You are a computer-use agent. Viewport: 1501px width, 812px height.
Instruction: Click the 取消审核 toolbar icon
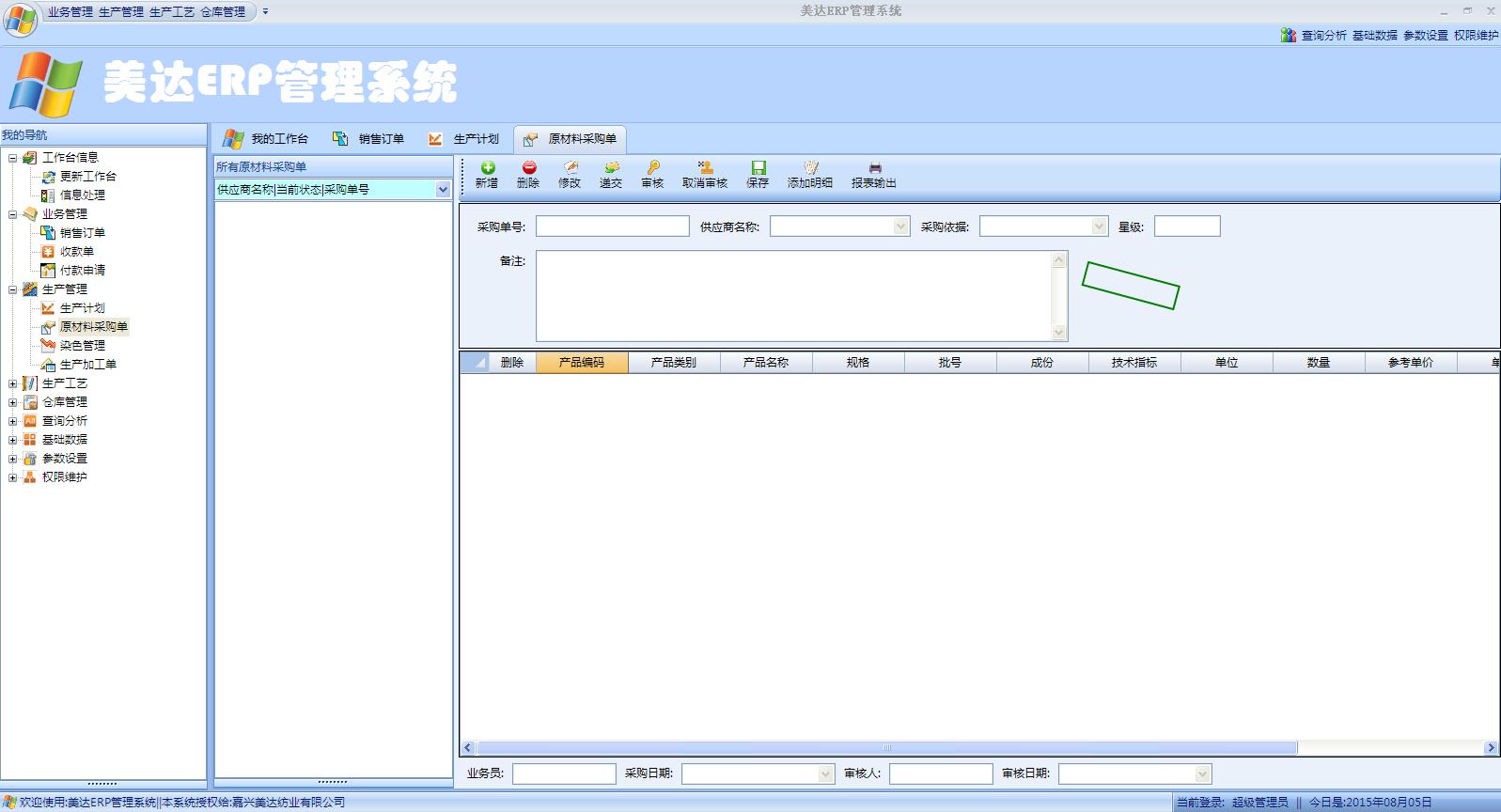pos(705,168)
